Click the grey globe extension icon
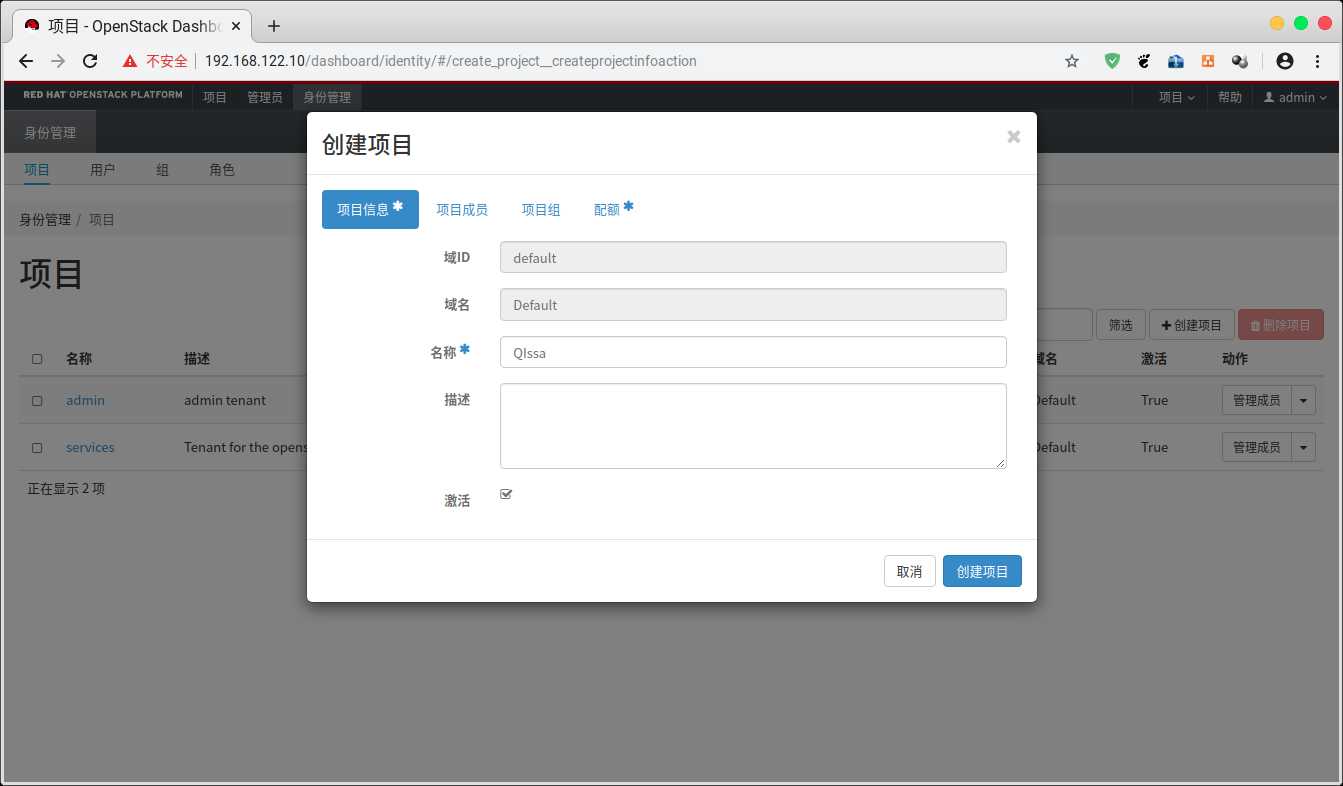Viewport: 1343px width, 786px height. pos(1240,61)
